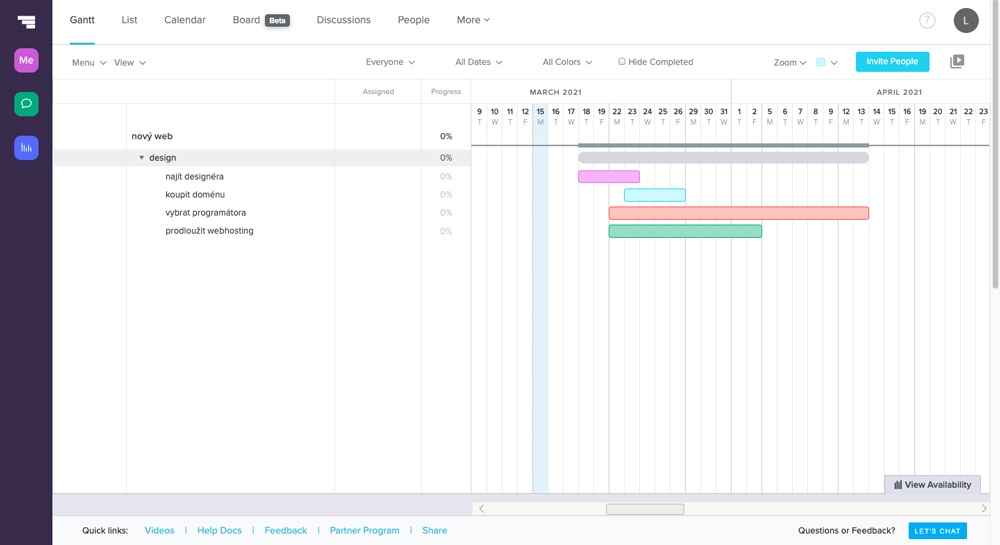The height and width of the screenshot is (545, 1000).
Task: Select the red vybrat programátora bar
Action: [739, 213]
